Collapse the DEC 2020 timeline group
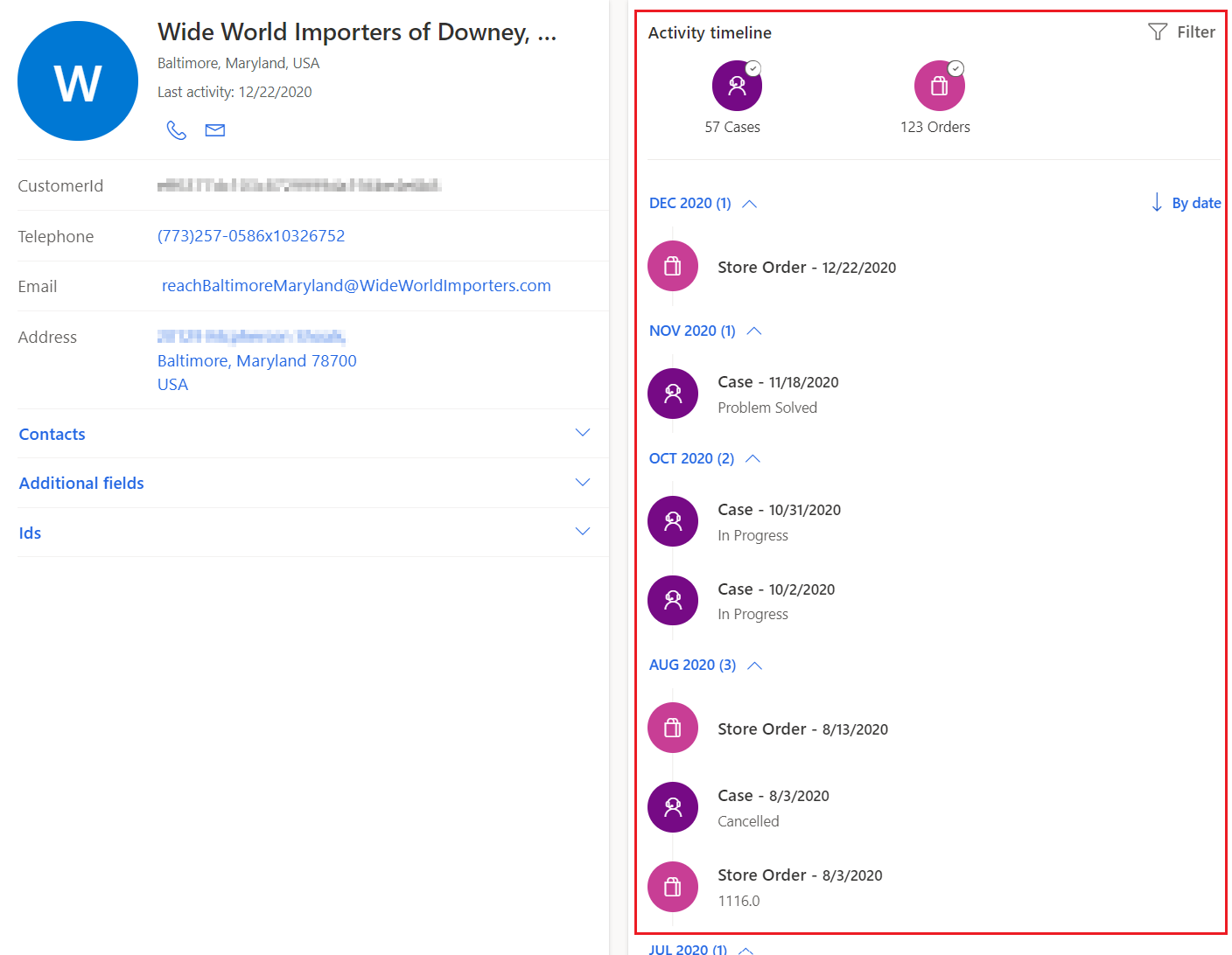Viewport: 1232px width, 955px height. (749, 203)
